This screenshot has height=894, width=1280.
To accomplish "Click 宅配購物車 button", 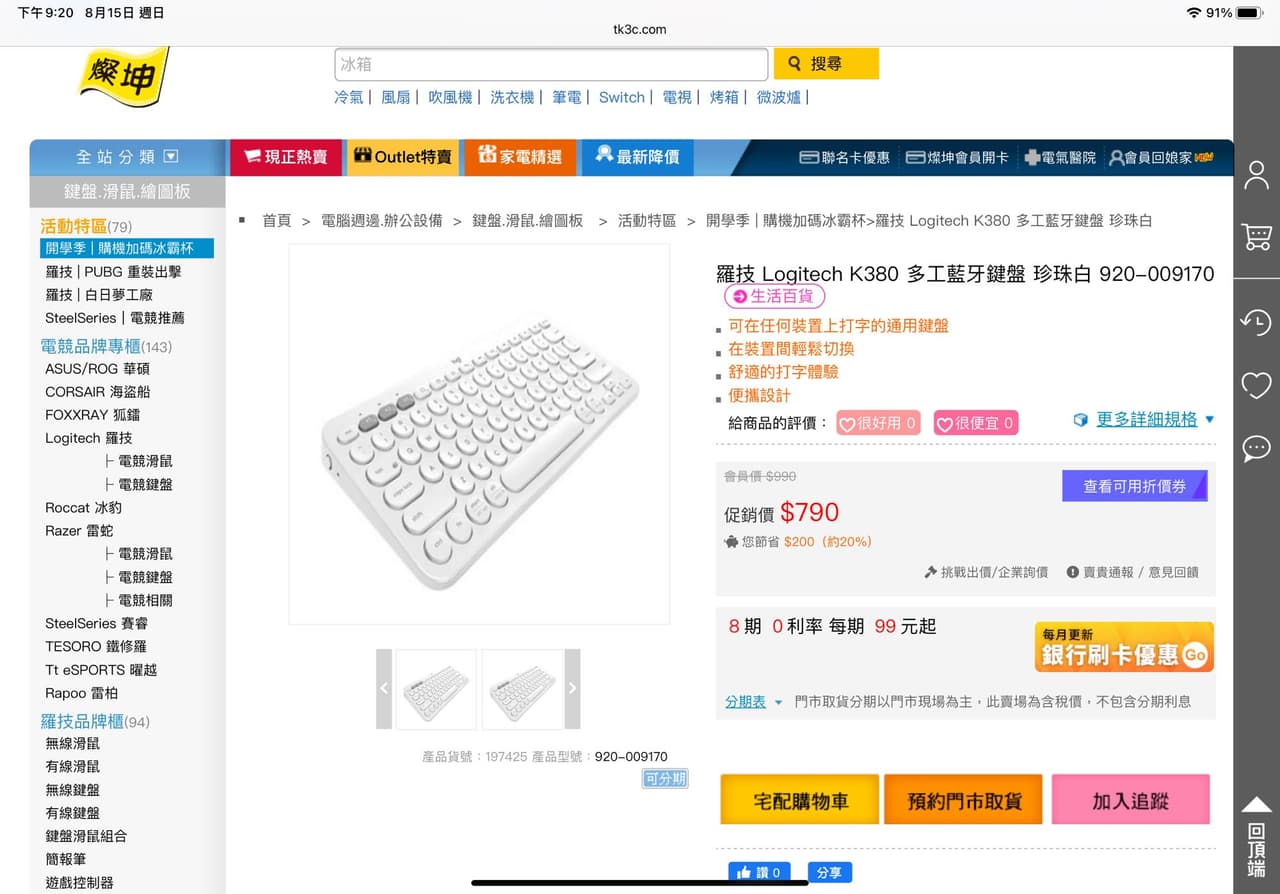I will 800,800.
